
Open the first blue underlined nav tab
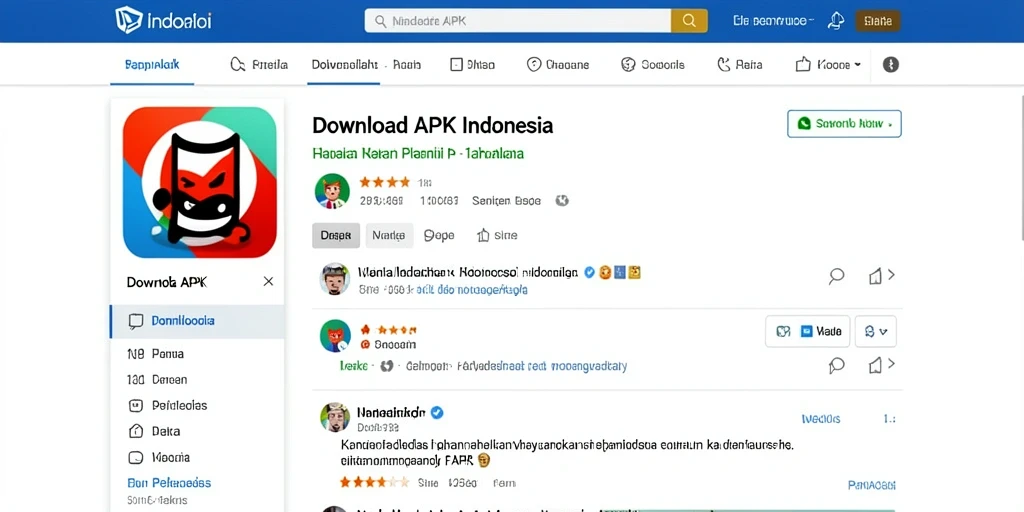(x=152, y=65)
